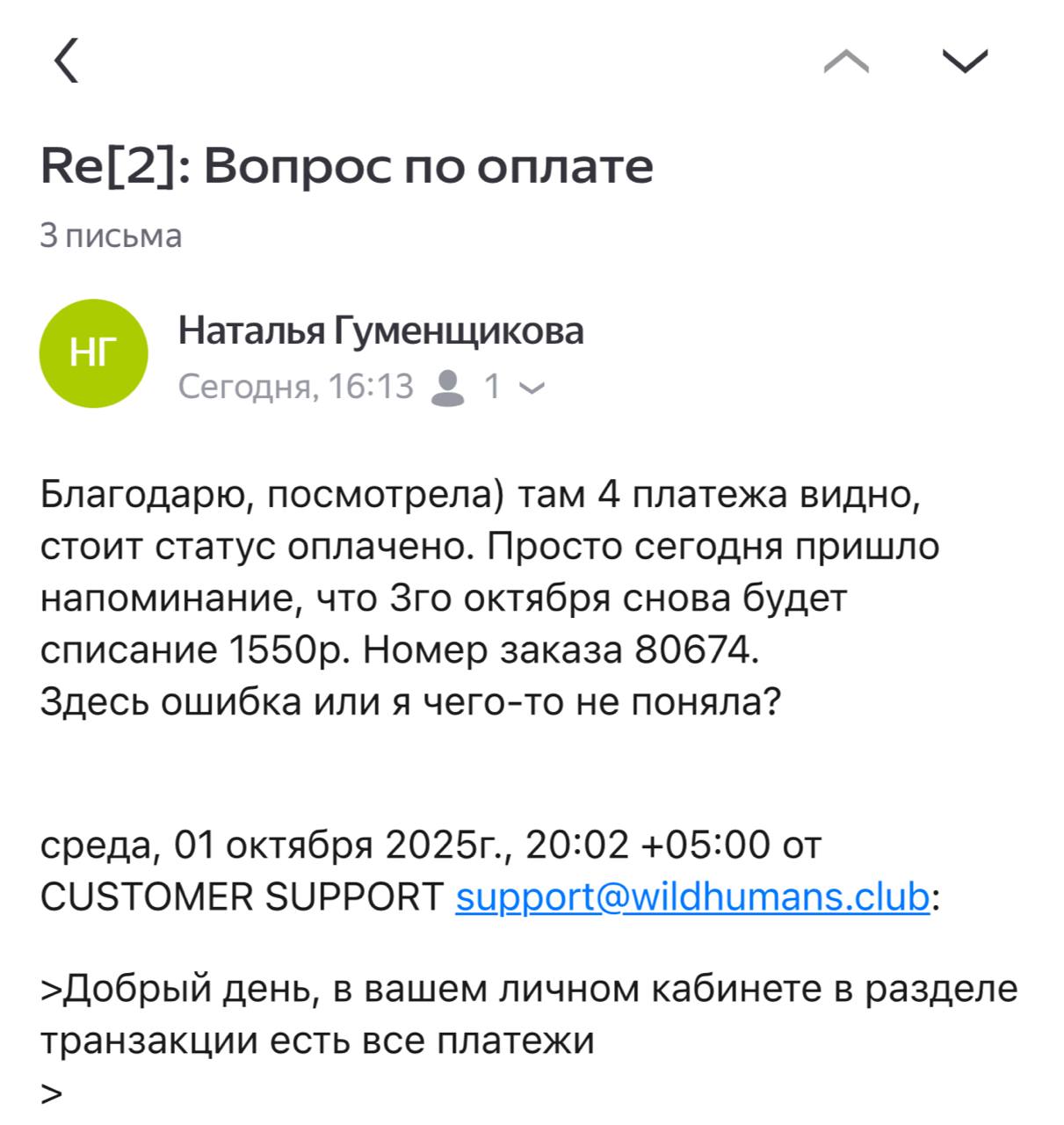Tap the subject "Re[2]: Вопрос по оплате"
Viewport: 1064px width, 1125px height.
(347, 166)
